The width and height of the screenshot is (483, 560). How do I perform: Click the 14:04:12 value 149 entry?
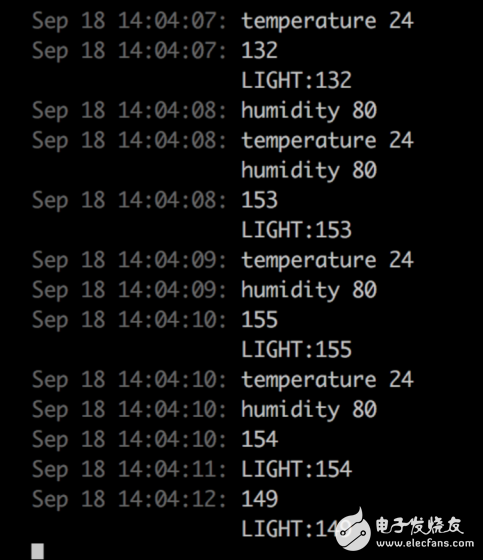pos(155,499)
